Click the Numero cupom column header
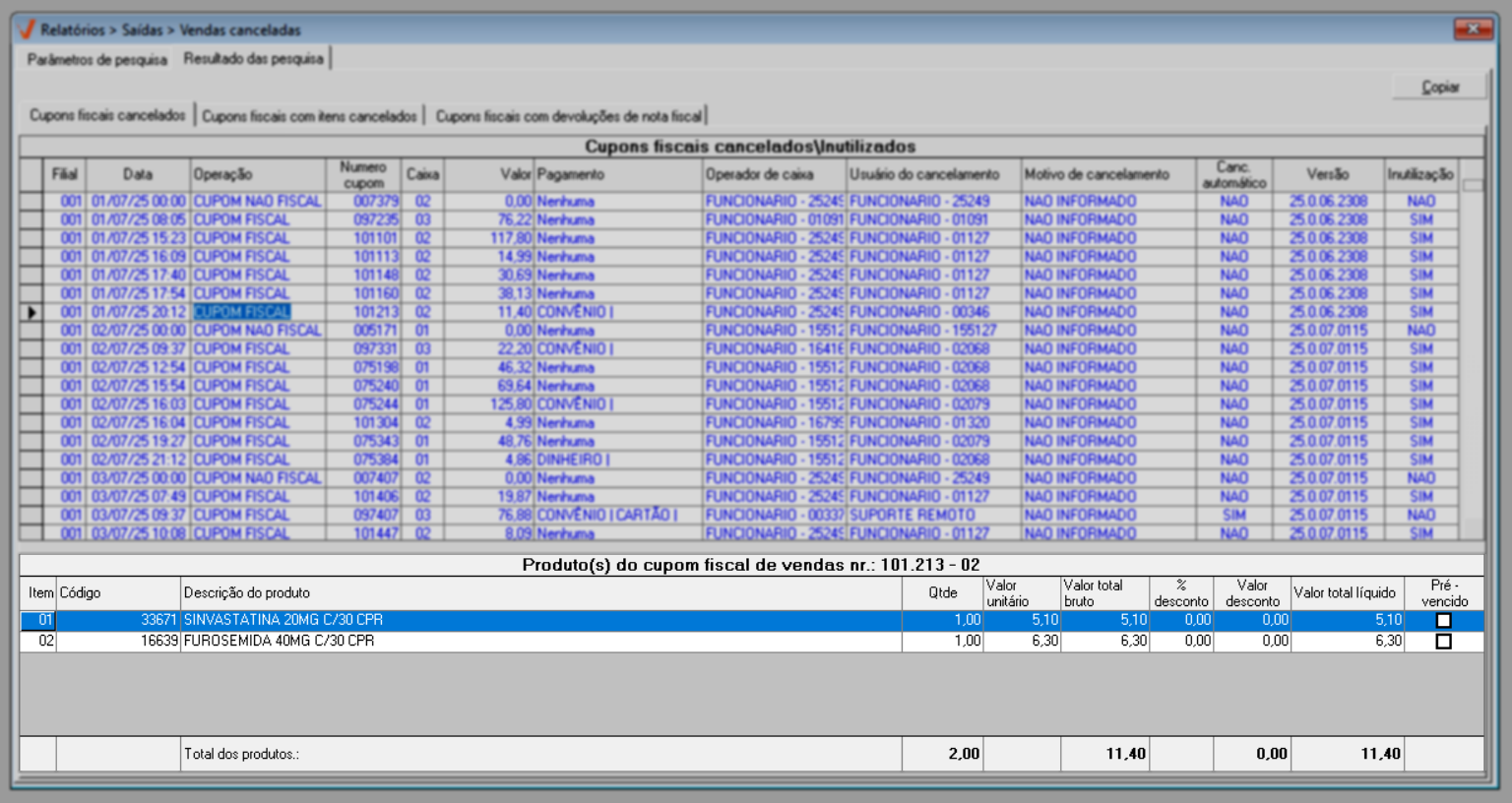Image resolution: width=1512 pixels, height=803 pixels. 363,174
